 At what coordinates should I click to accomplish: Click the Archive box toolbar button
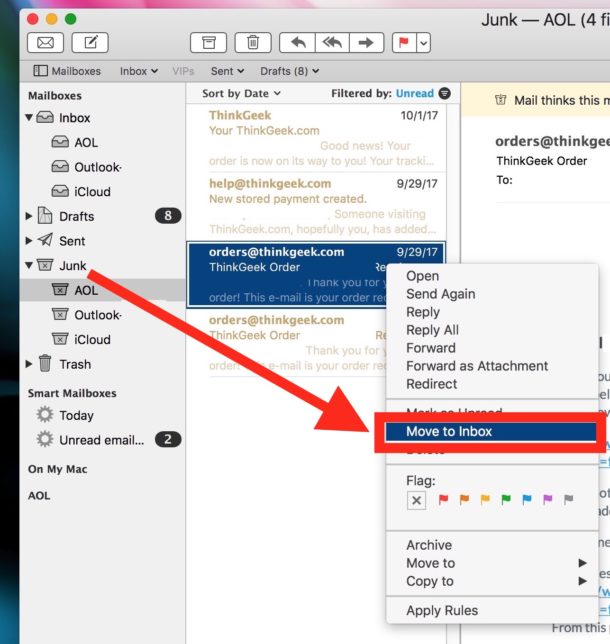(x=208, y=42)
